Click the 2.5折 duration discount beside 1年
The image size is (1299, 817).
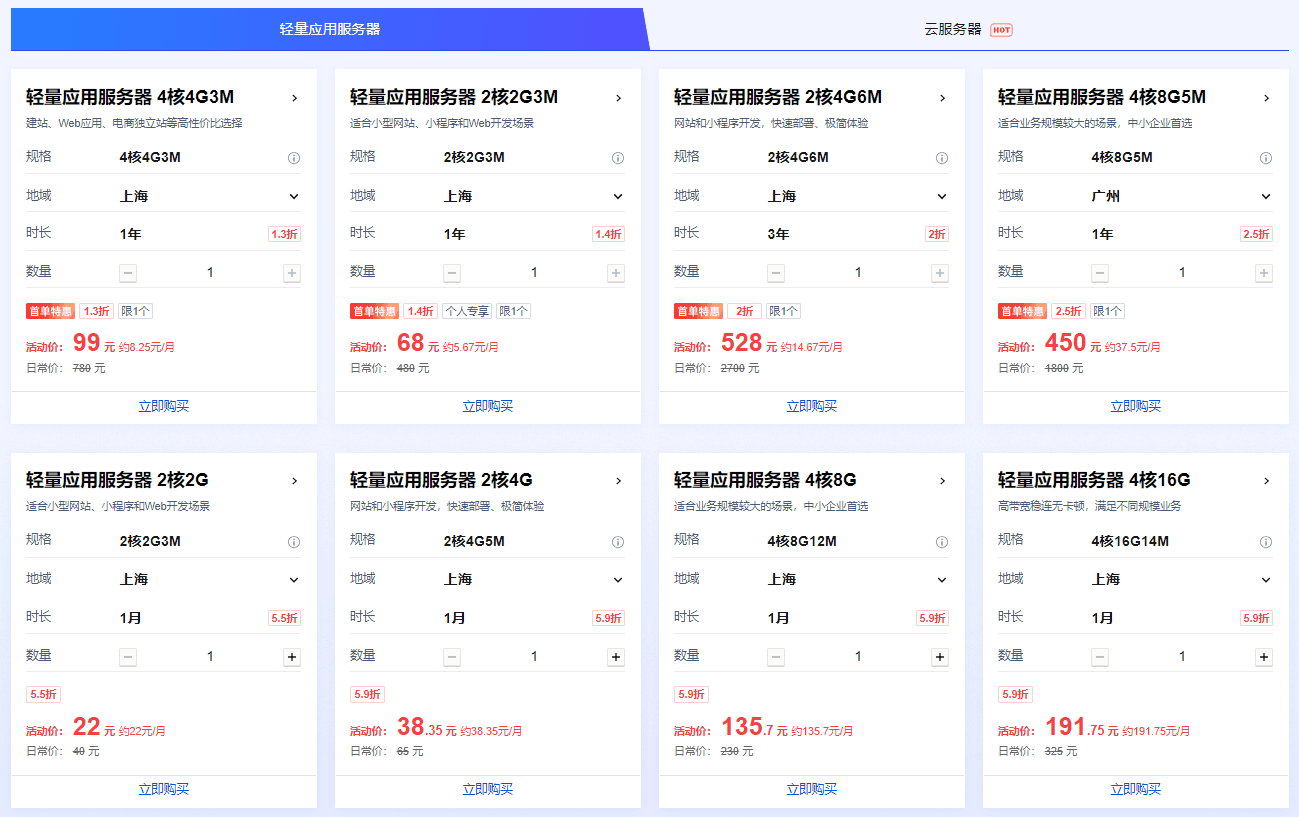click(1256, 234)
